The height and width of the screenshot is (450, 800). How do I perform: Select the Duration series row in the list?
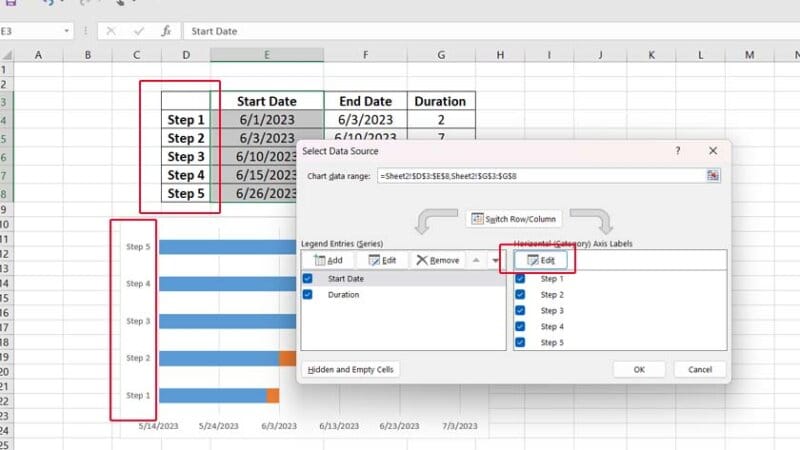click(x=403, y=294)
